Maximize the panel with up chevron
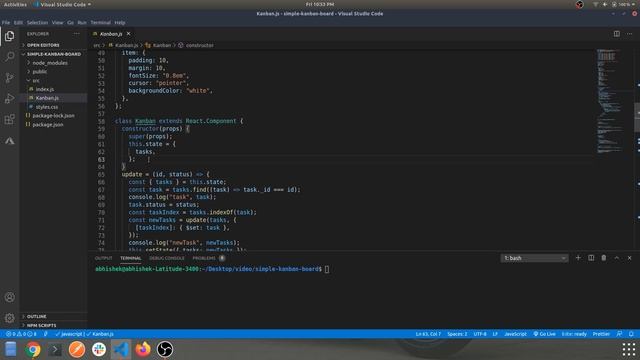Viewport: 640px width, 360px height. click(x=617, y=258)
